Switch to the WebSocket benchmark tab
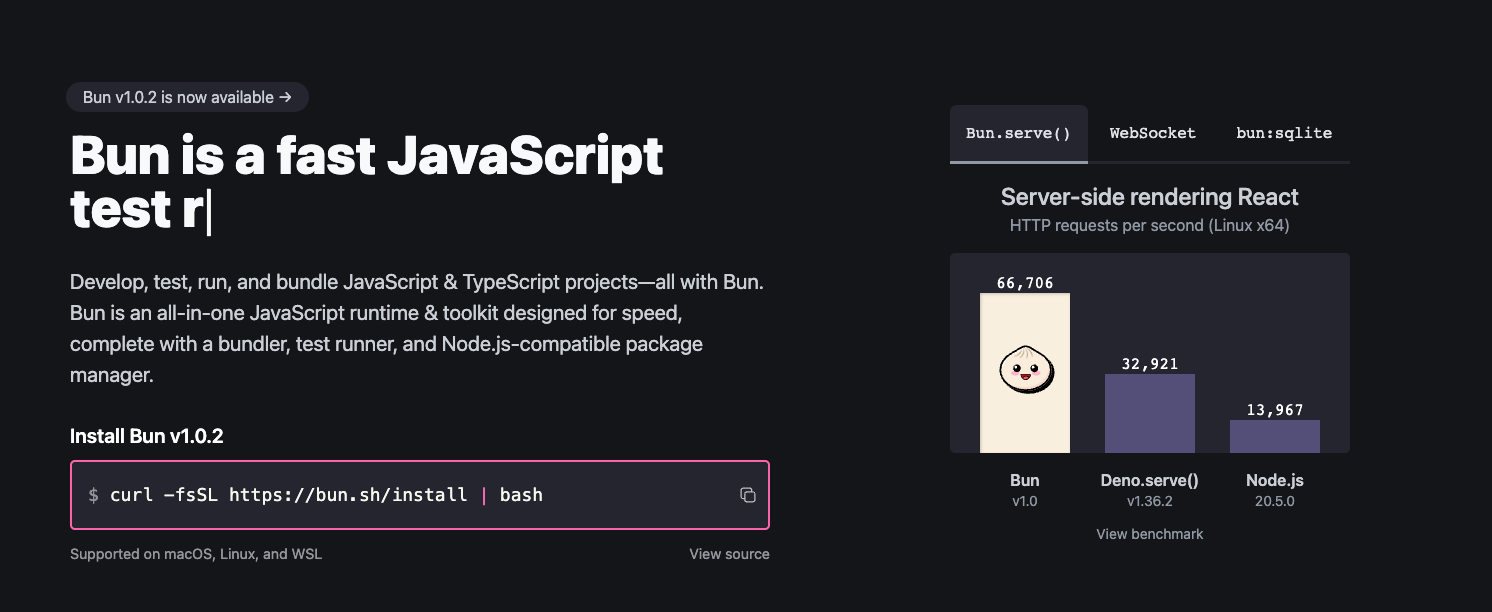The image size is (1492, 612). click(x=1152, y=133)
